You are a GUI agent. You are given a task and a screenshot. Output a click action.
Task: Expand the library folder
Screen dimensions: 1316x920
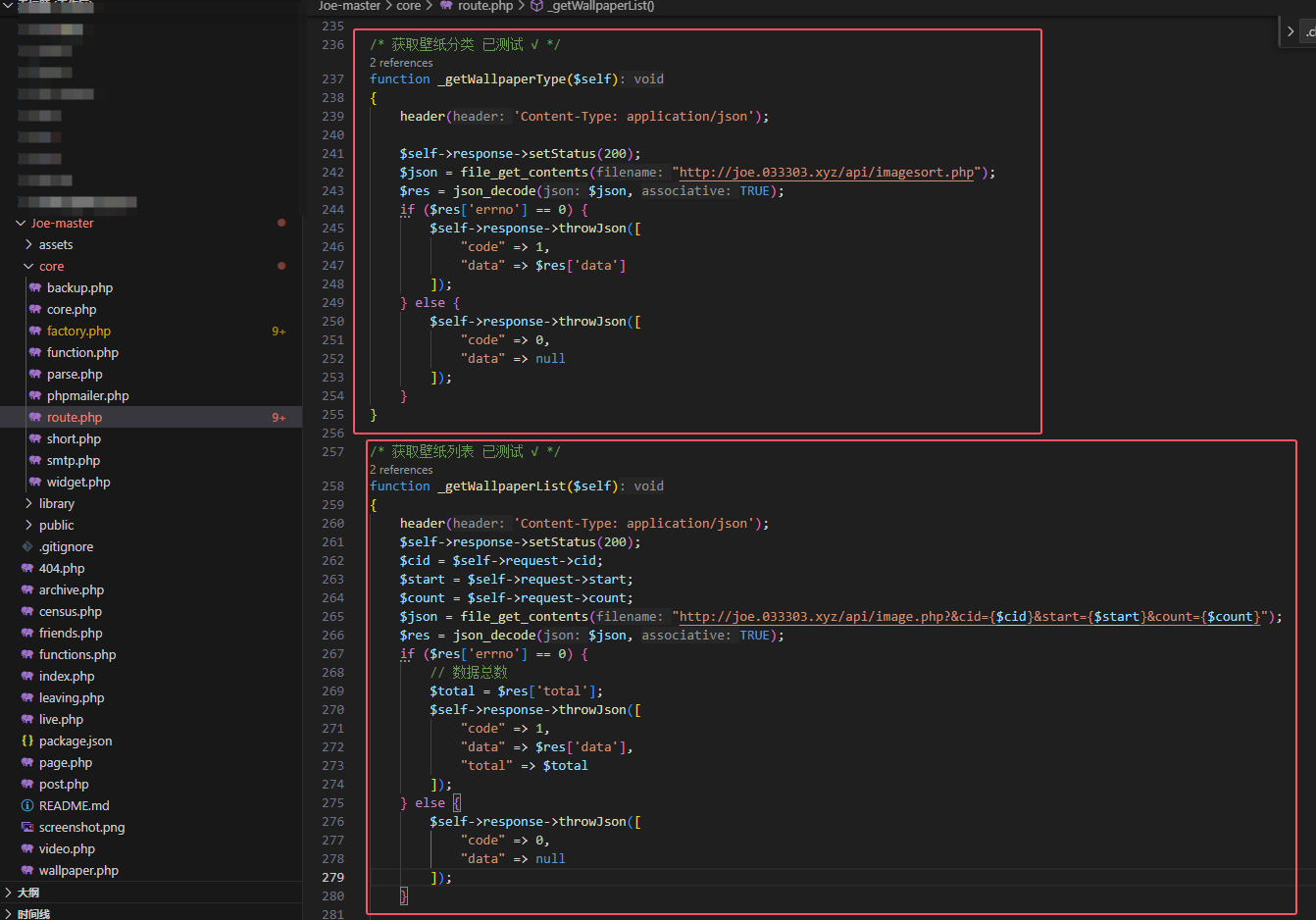click(x=28, y=504)
